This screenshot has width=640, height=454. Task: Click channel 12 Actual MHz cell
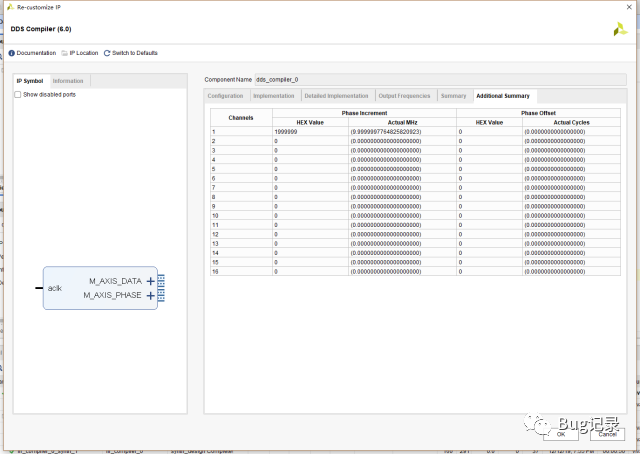tap(402, 234)
